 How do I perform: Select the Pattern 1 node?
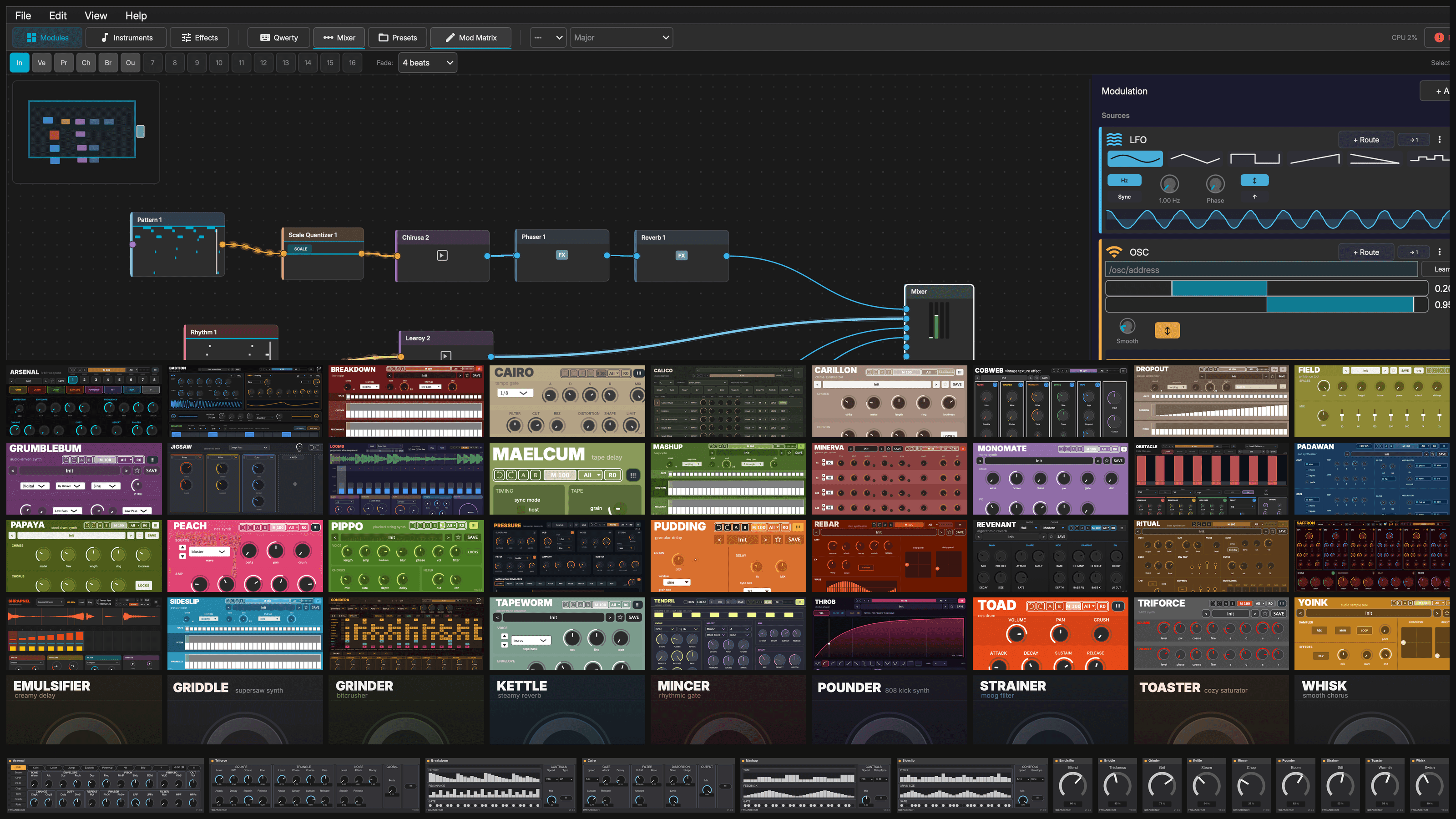coord(177,244)
